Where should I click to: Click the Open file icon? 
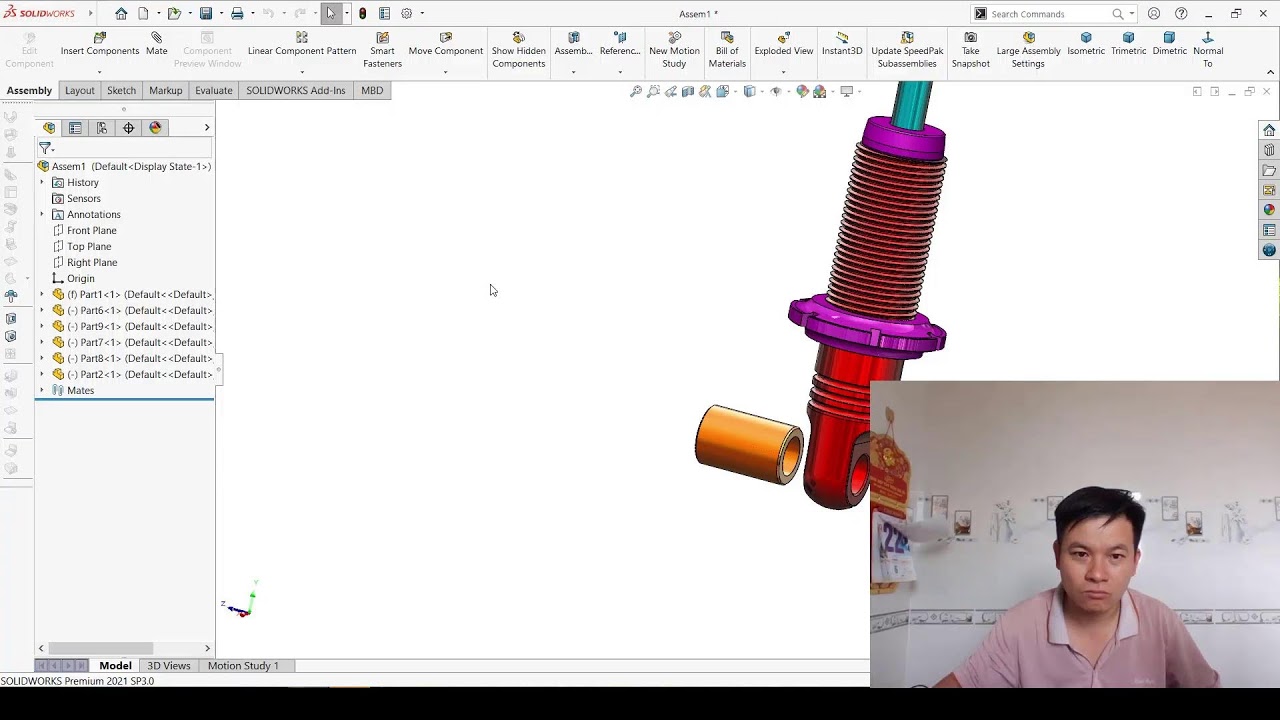click(x=174, y=14)
